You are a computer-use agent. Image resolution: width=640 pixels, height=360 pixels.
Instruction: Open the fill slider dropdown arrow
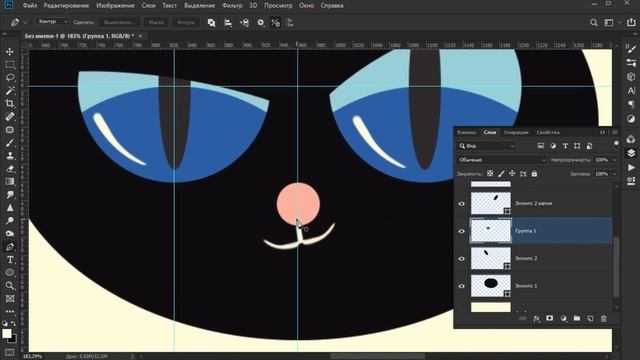[x=615, y=174]
